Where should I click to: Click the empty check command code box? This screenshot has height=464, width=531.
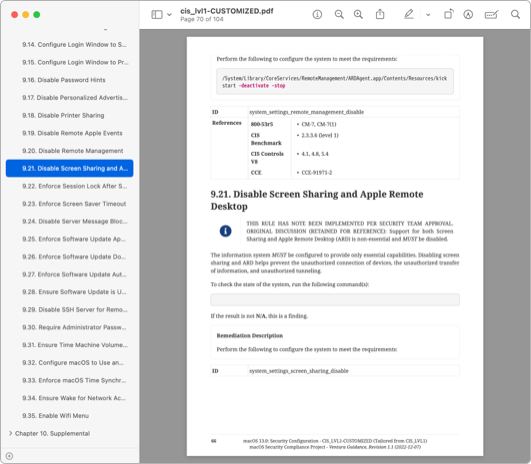coord(335,300)
